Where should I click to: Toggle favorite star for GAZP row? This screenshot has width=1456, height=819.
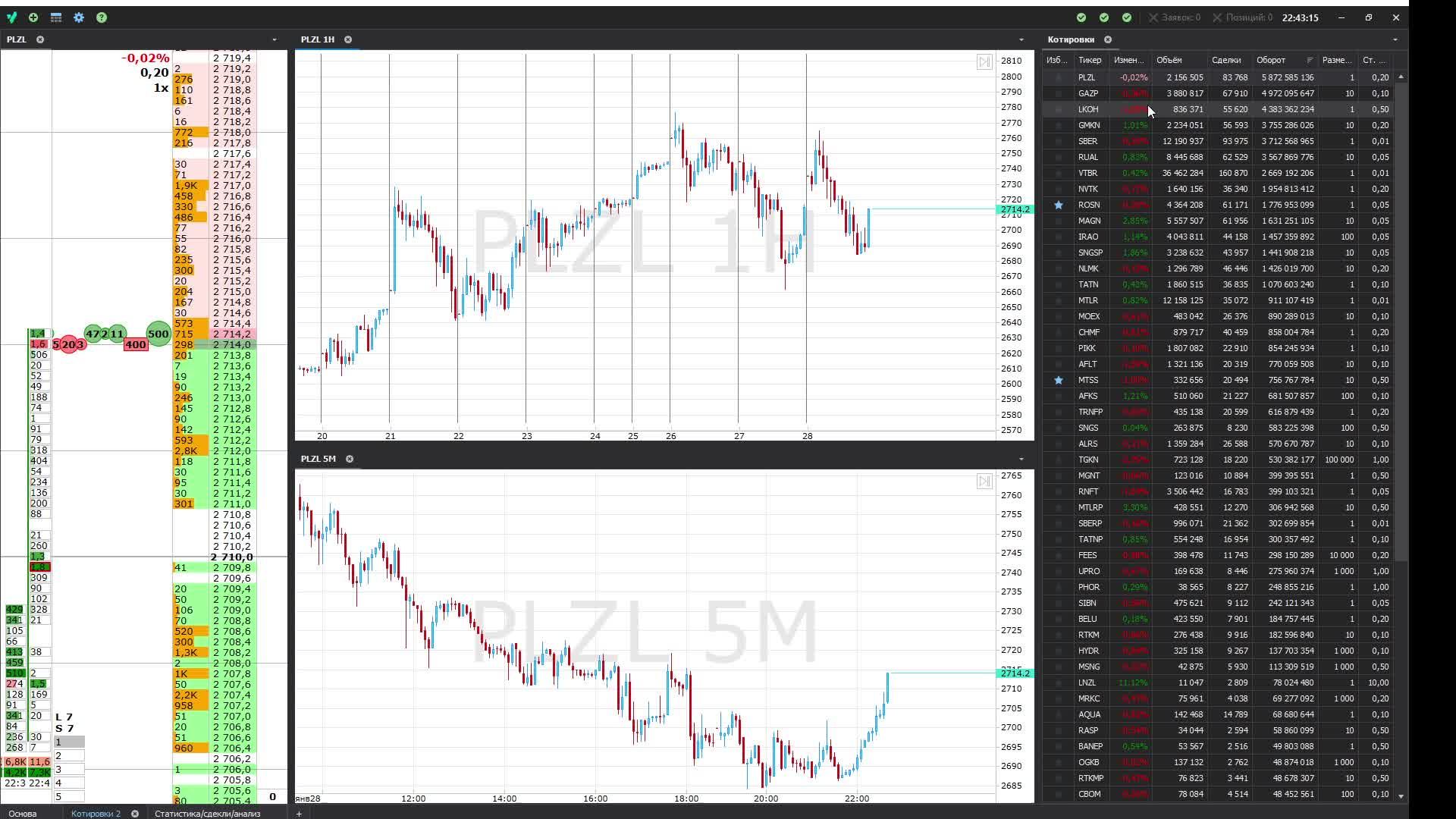pos(1059,93)
